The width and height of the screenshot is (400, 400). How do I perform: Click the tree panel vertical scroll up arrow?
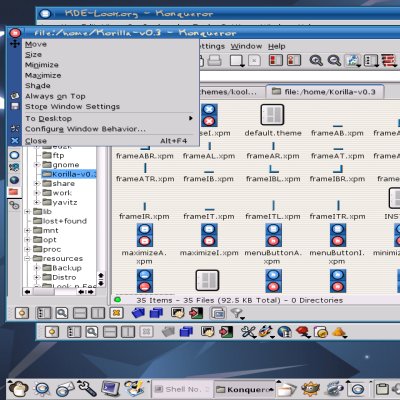(x=101, y=275)
